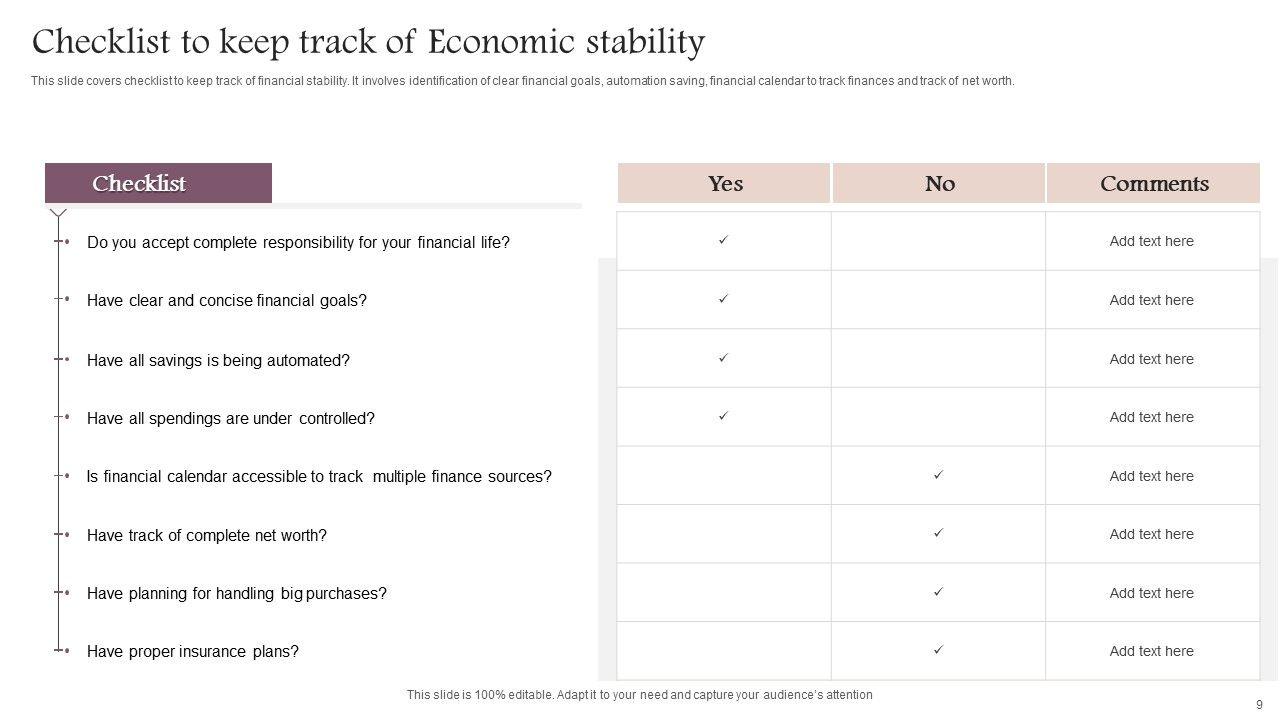Click 'Add text here' for net worth row

point(1151,534)
